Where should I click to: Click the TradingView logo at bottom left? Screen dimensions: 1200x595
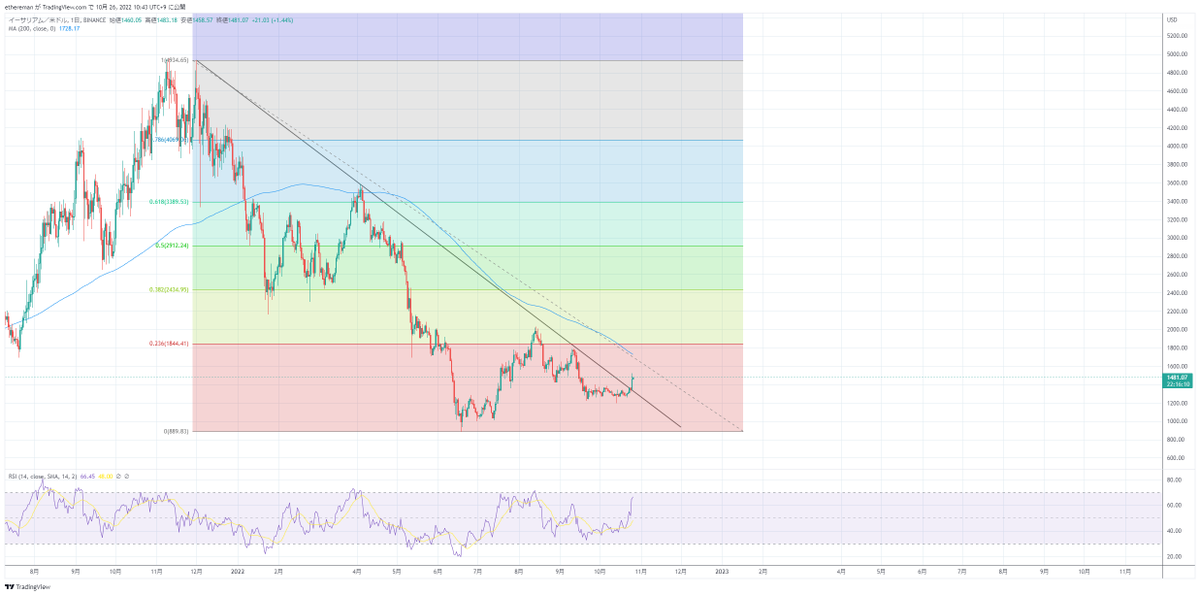tap(28, 588)
